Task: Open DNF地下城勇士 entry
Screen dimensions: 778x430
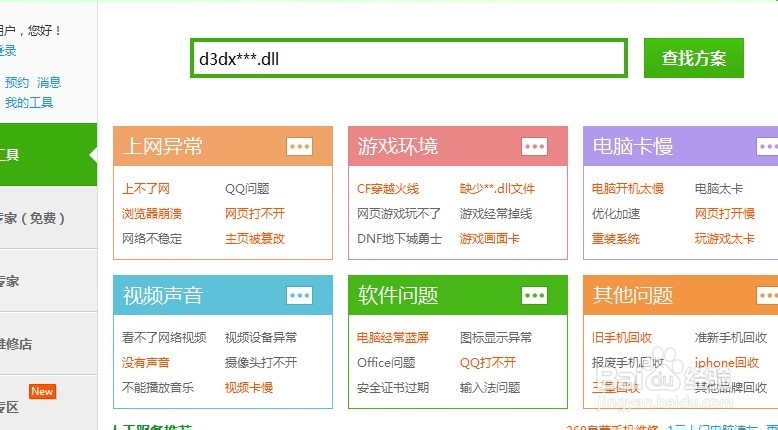Action: tap(399, 239)
